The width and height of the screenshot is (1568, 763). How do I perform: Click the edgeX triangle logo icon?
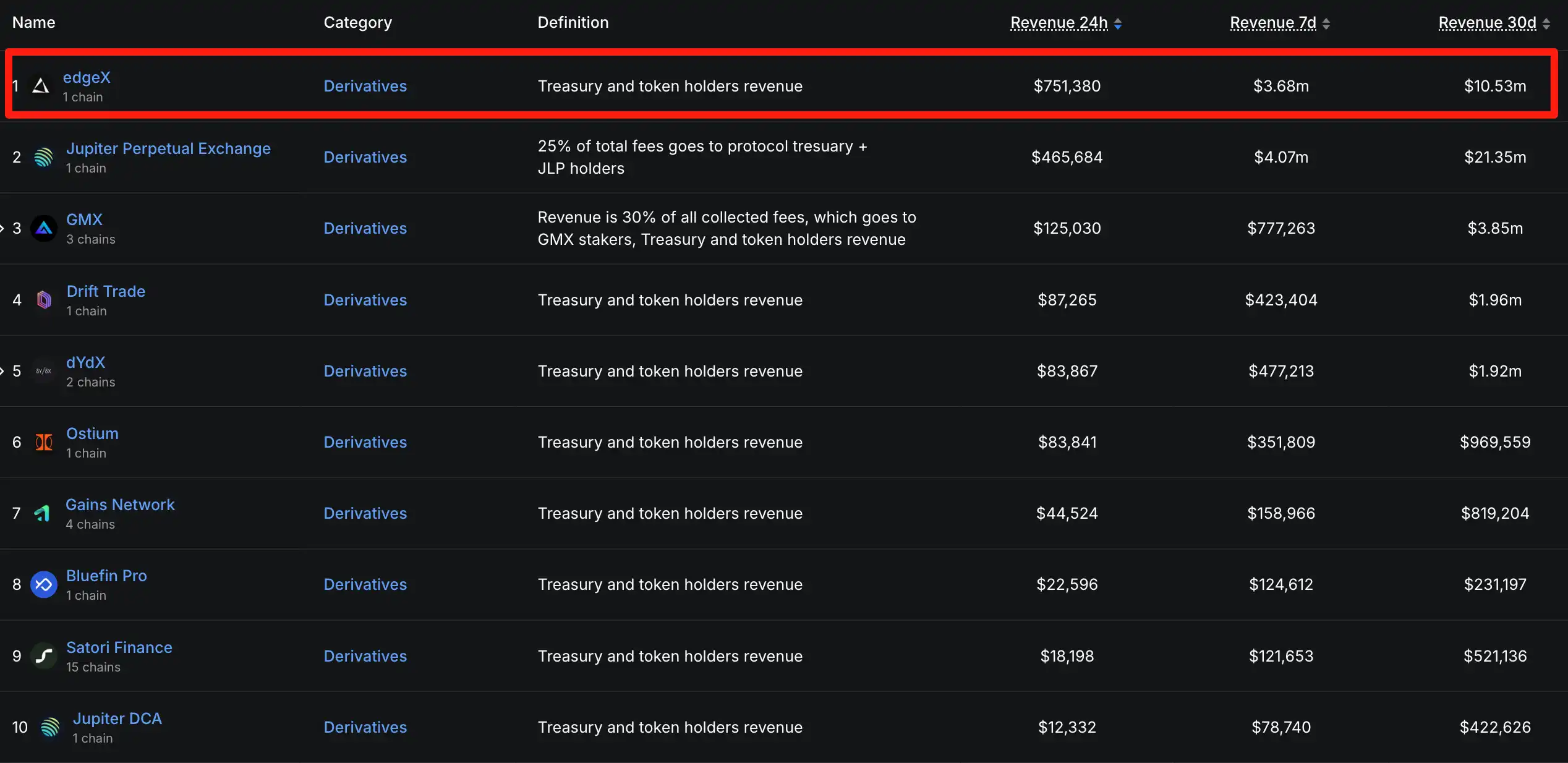[x=41, y=86]
